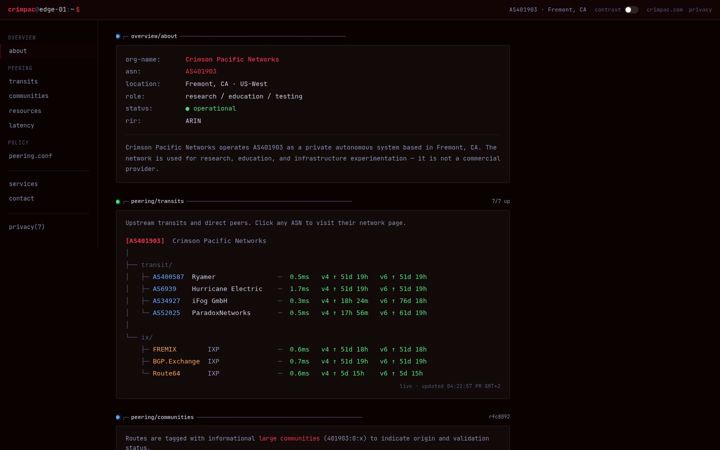Open the Route64 IXP link
Screen dimensions: 720x450
(x=166, y=373)
